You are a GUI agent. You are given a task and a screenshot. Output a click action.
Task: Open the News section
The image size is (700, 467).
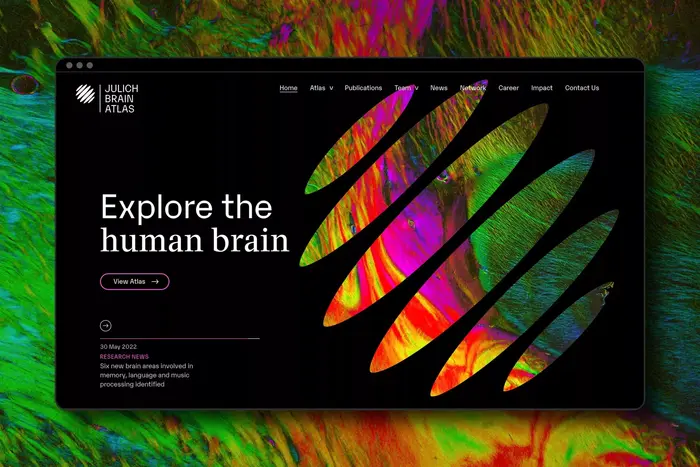pos(439,88)
